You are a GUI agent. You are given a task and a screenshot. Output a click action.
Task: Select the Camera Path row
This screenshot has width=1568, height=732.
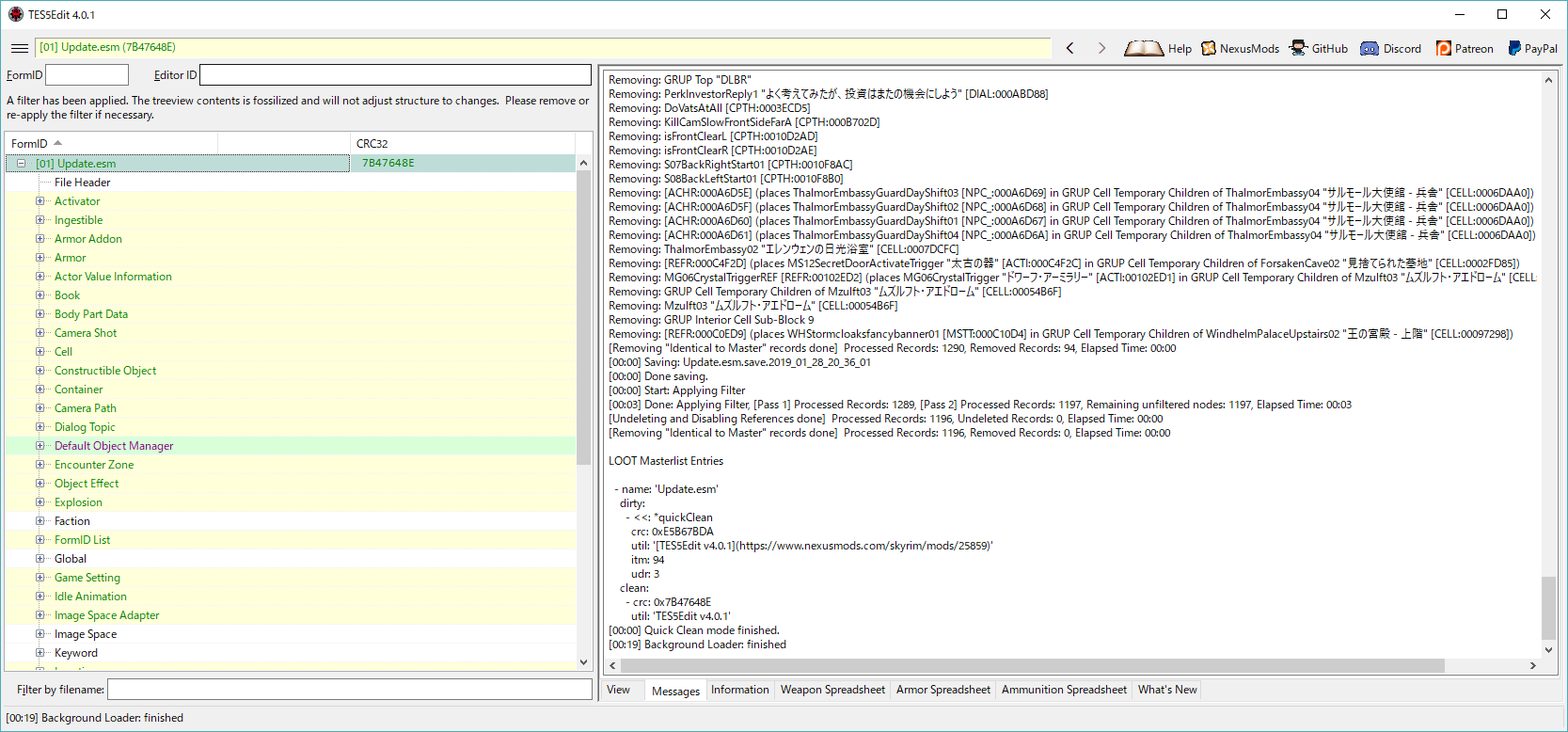click(x=291, y=408)
